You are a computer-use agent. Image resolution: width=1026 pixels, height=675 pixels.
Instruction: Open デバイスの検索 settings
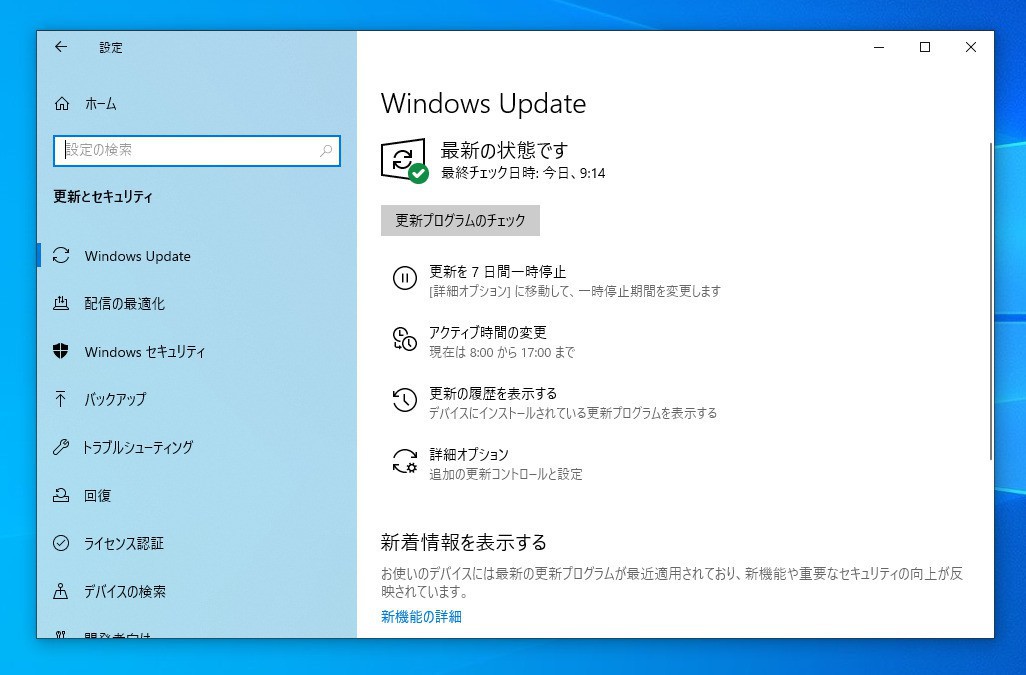click(x=125, y=591)
